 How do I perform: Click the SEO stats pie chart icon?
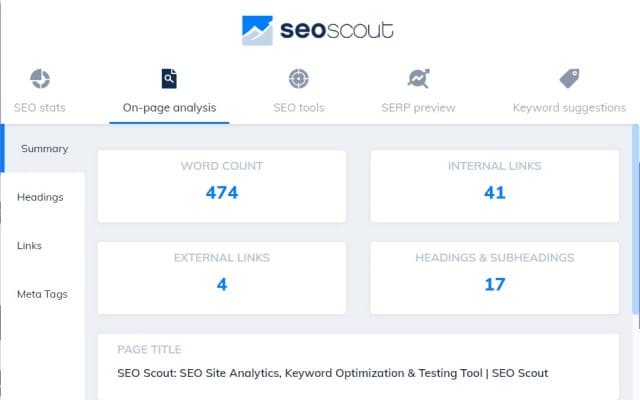40,79
